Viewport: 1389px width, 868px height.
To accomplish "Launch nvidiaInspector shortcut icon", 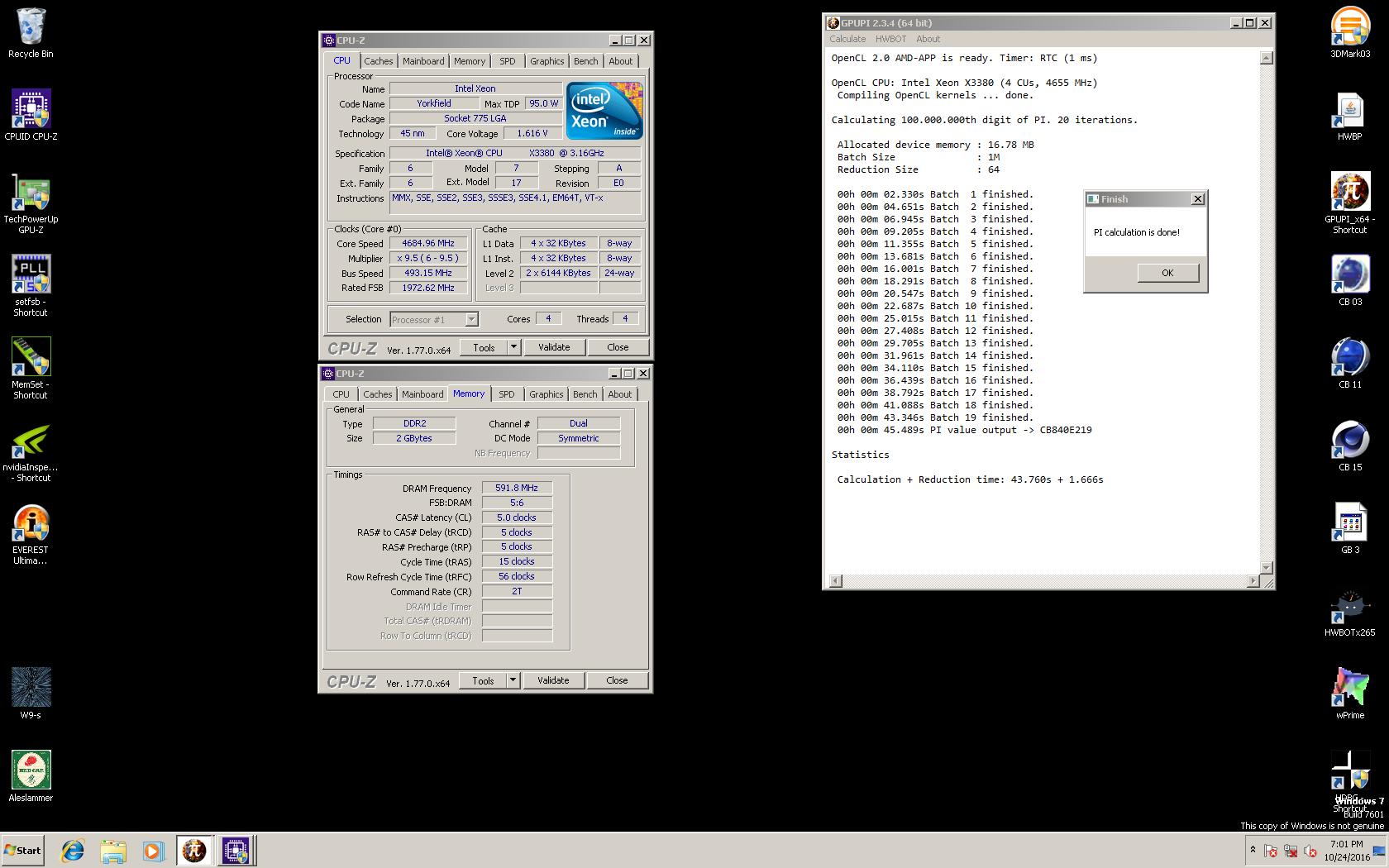I will point(31,451).
